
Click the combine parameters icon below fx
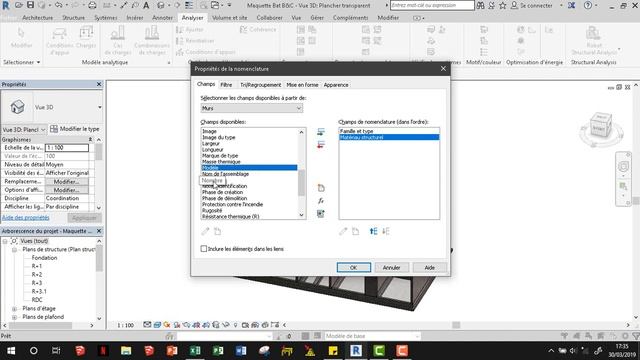321,213
